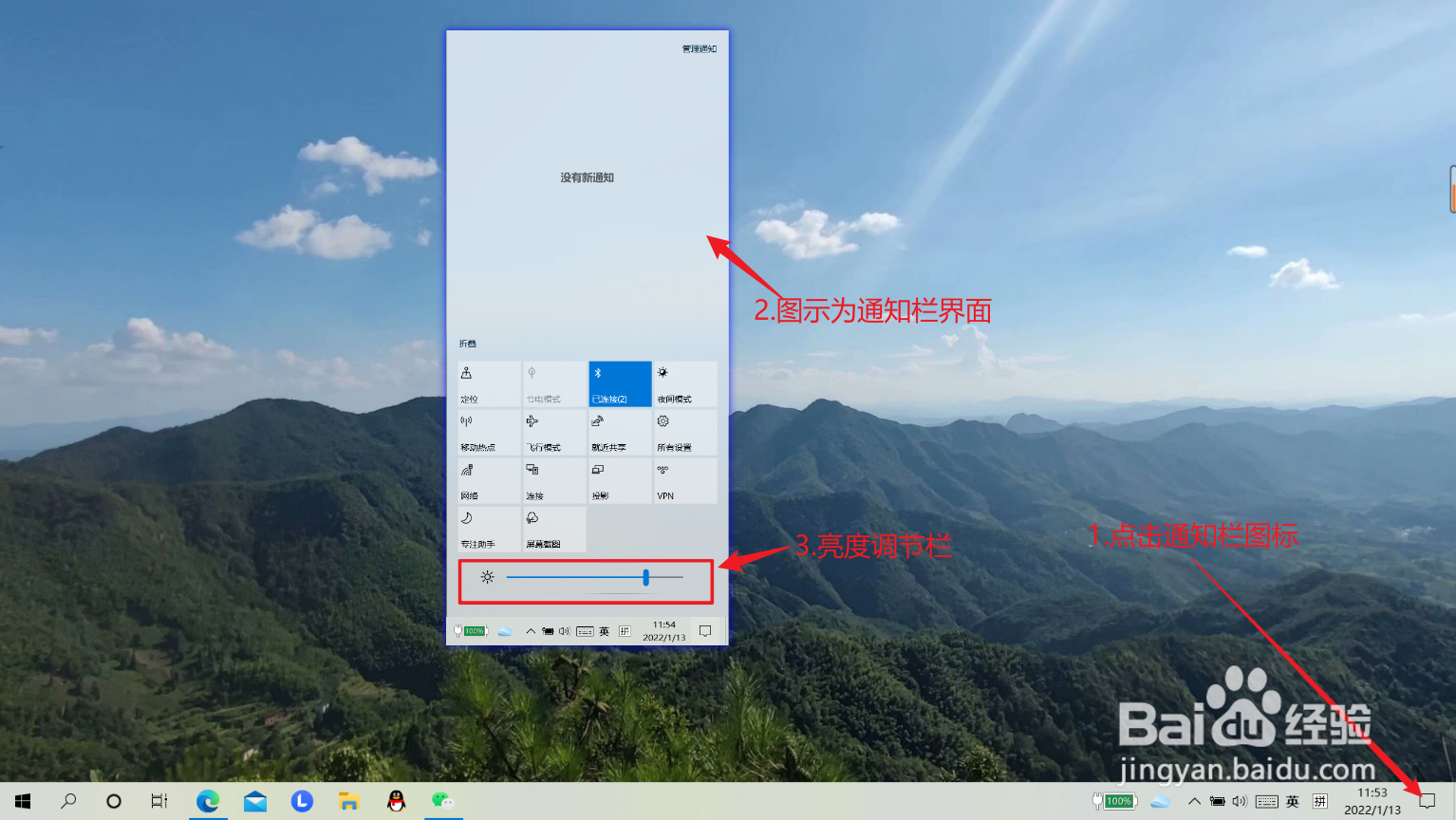Open 所有设置 from the quick actions panel
This screenshot has width=1456, height=820.
[685, 432]
